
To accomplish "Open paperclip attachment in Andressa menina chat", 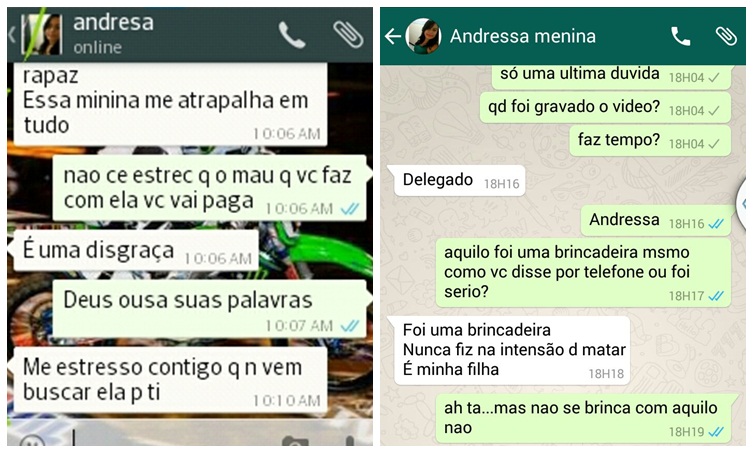I will tap(726, 36).
